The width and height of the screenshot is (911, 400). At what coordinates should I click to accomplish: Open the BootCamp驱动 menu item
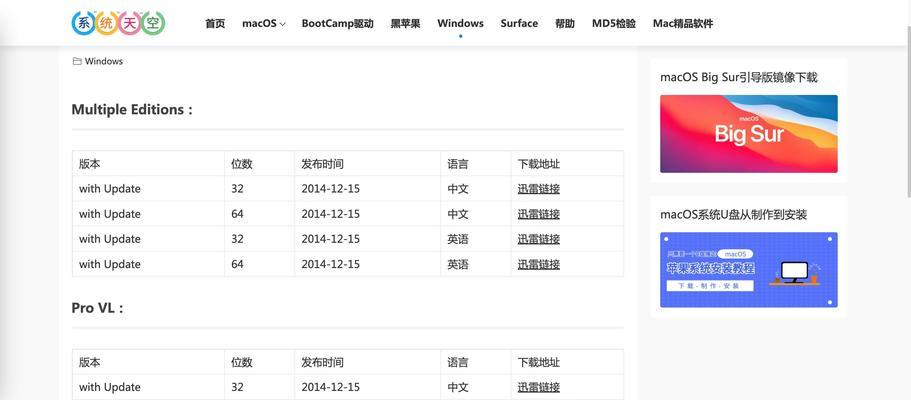tap(338, 24)
